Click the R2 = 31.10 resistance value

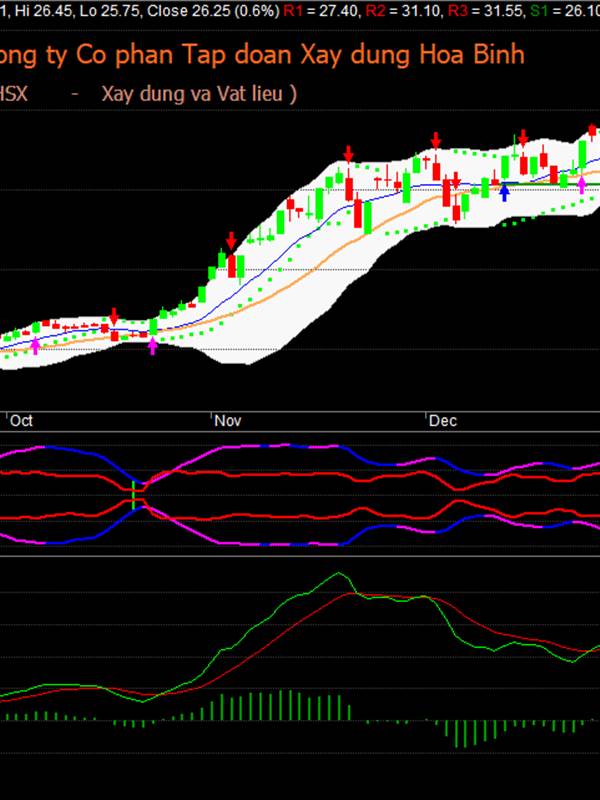pos(405,10)
